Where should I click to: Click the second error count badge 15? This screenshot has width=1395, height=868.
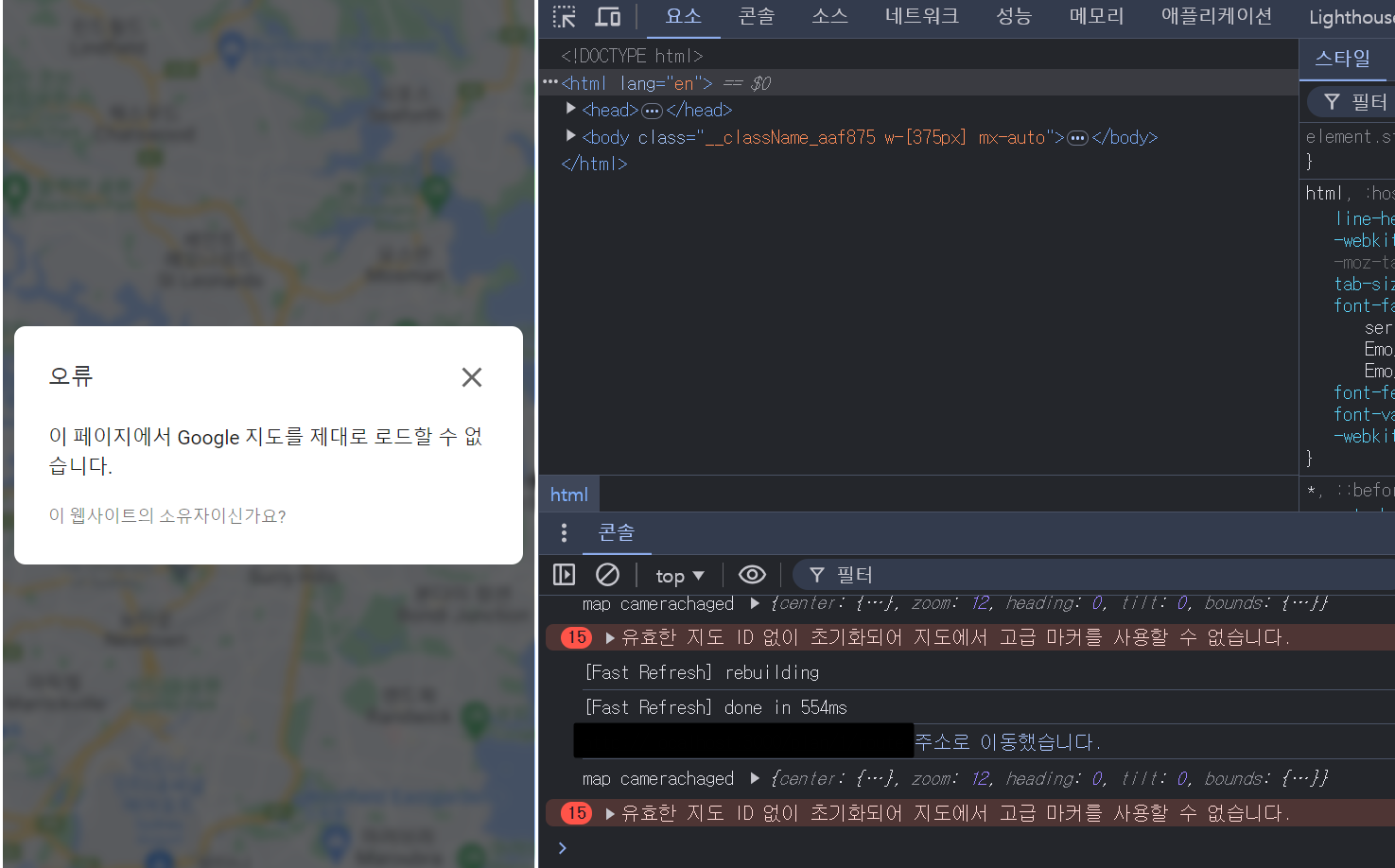point(576,813)
